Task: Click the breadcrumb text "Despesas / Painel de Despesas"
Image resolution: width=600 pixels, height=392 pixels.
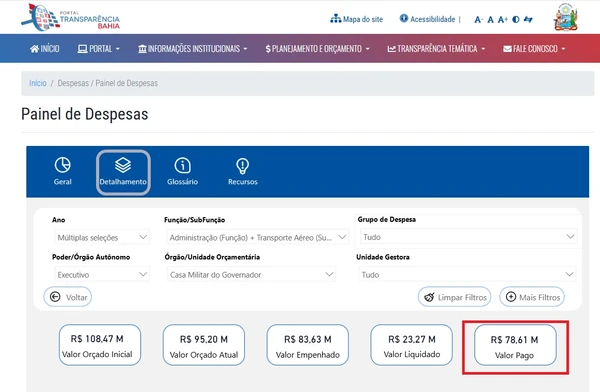Action: click(x=108, y=83)
